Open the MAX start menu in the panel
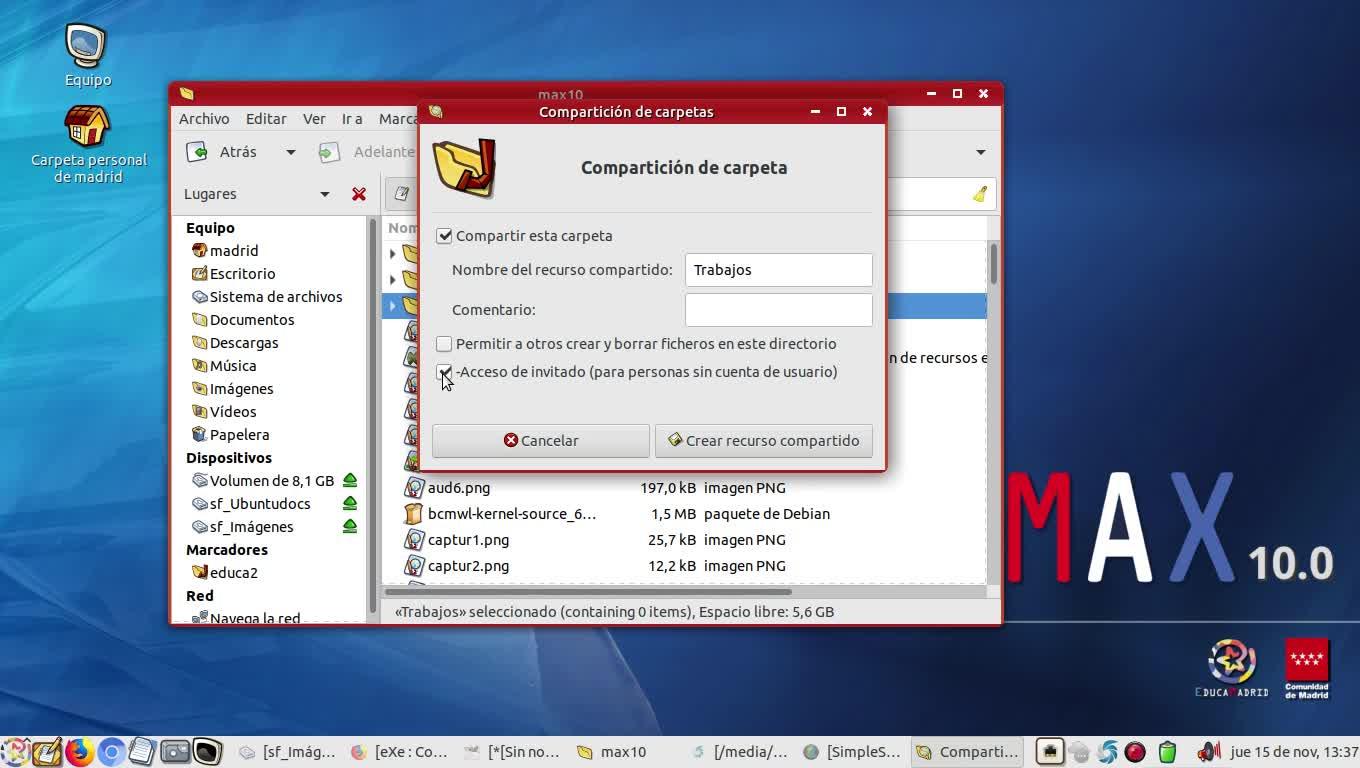Screen dimensions: 1360x768 [16, 752]
